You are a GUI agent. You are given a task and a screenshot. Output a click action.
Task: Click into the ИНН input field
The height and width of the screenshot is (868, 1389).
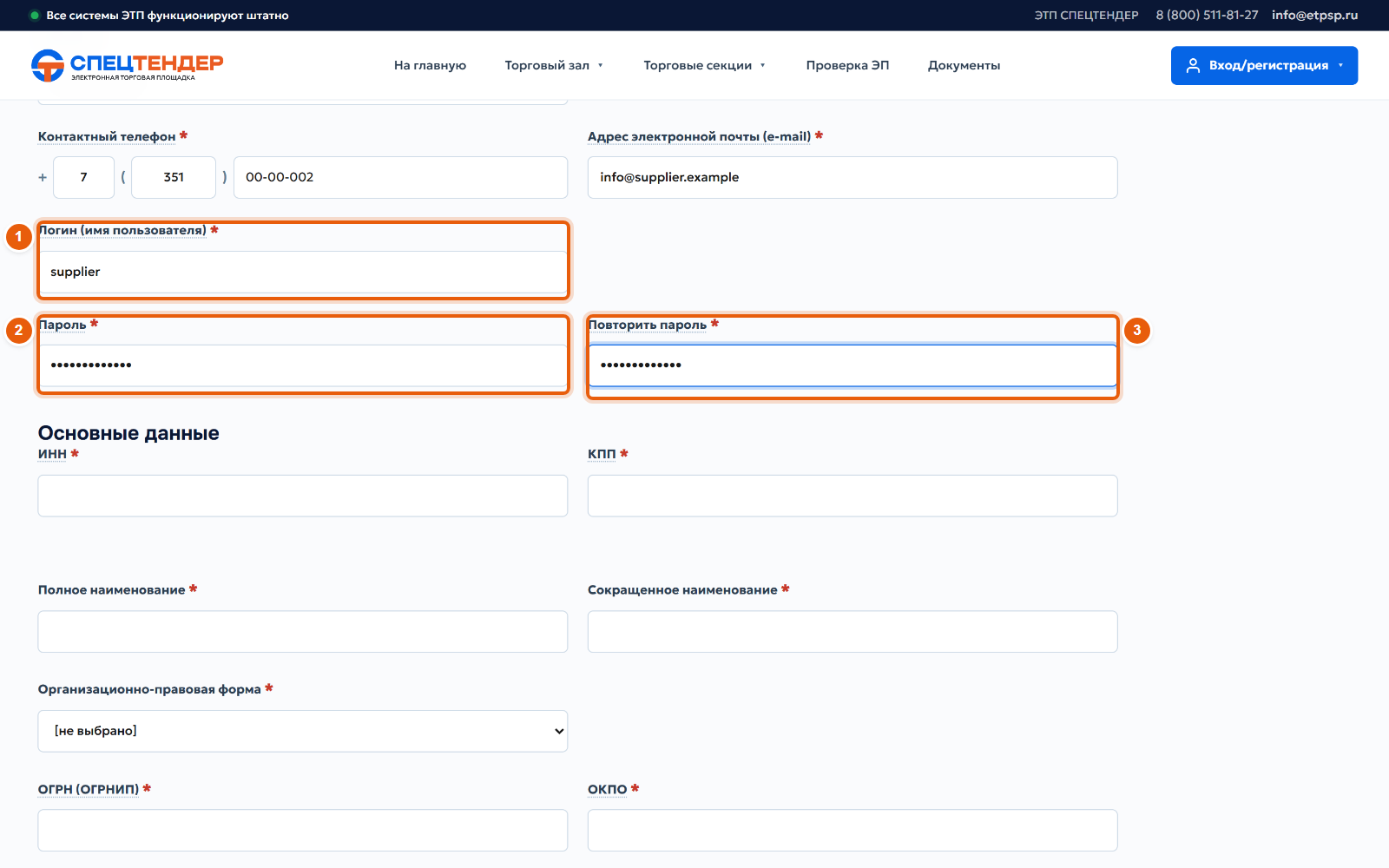click(303, 496)
